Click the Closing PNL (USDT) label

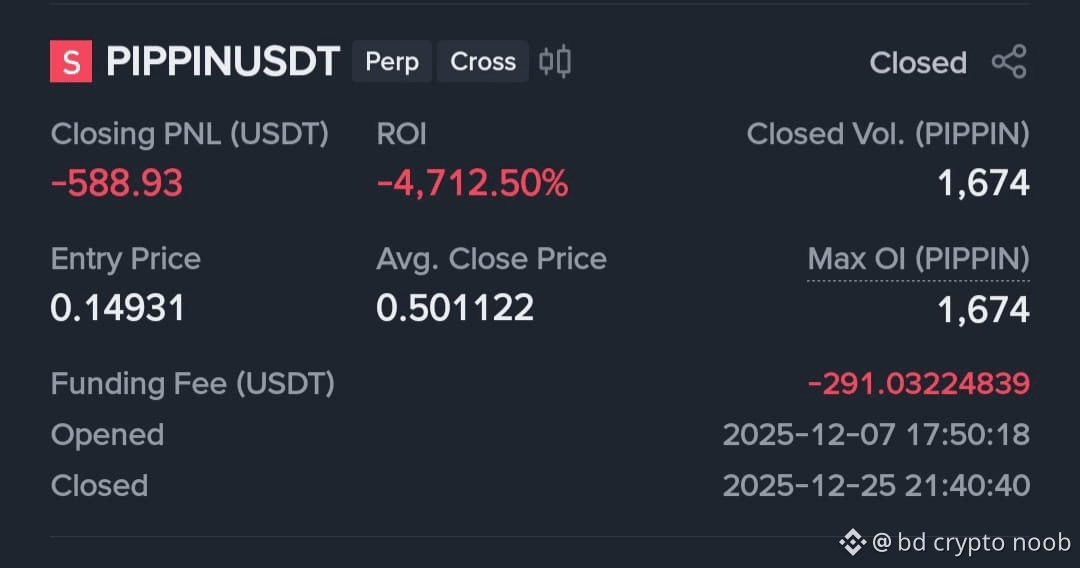pyautogui.click(x=190, y=134)
